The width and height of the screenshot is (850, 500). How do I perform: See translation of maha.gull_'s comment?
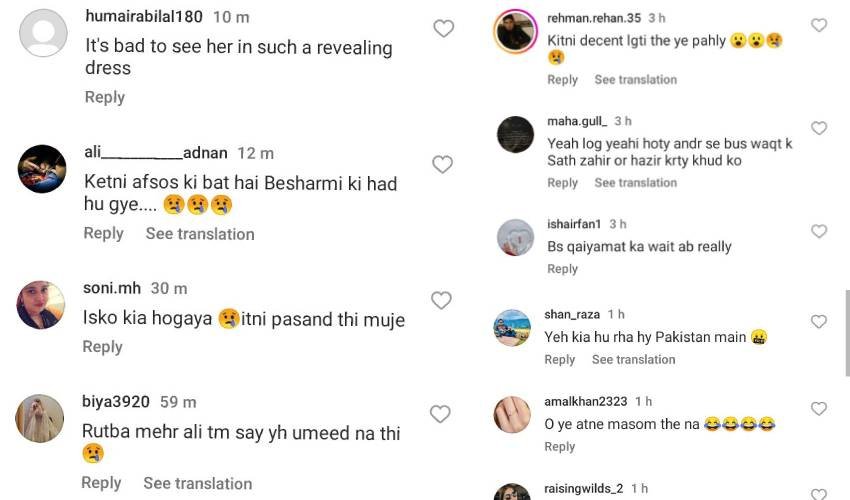pyautogui.click(x=635, y=183)
